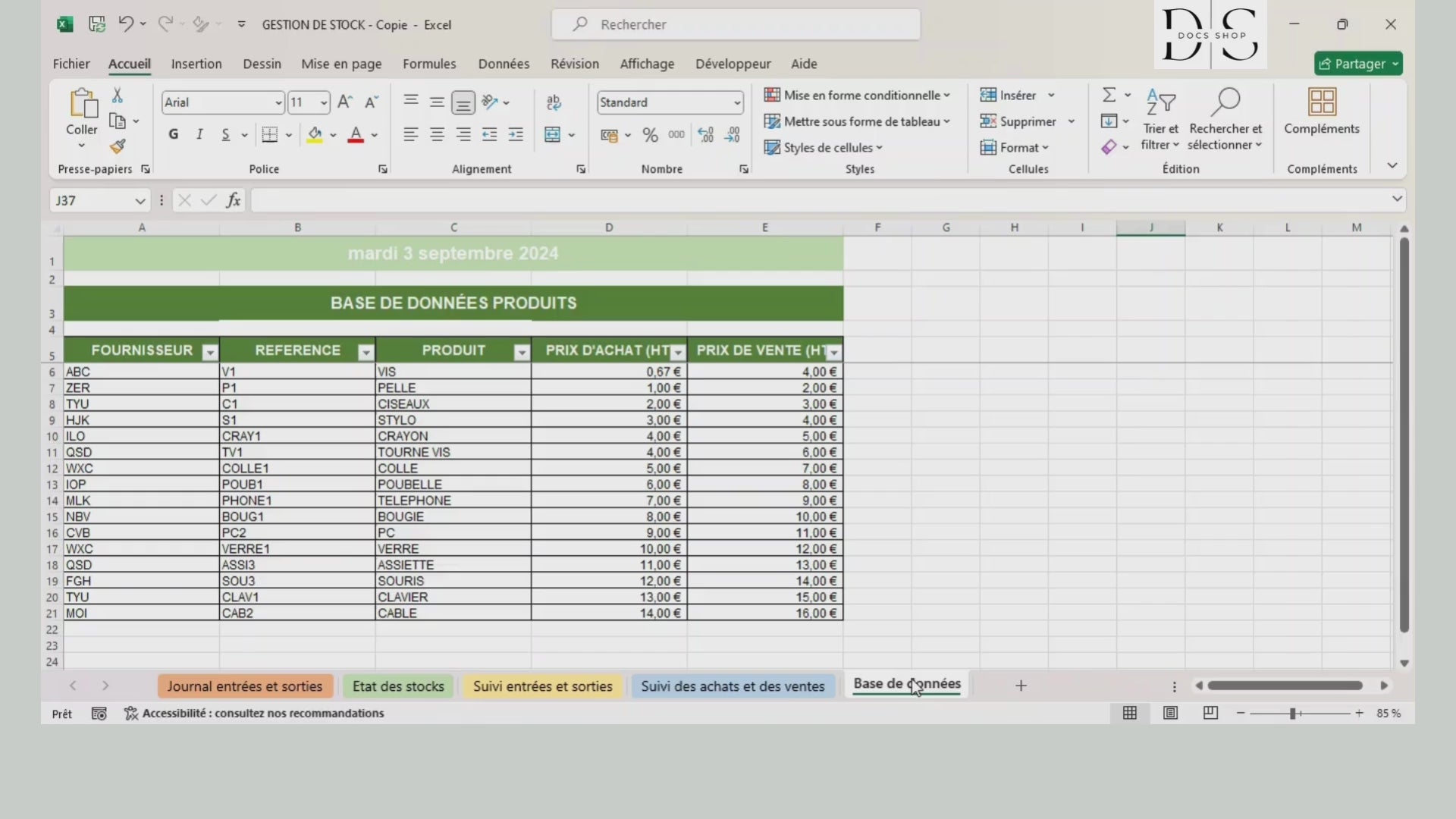Viewport: 1456px width, 819px height.
Task: Switch to the Formules ribbon tab
Action: pyautogui.click(x=429, y=64)
